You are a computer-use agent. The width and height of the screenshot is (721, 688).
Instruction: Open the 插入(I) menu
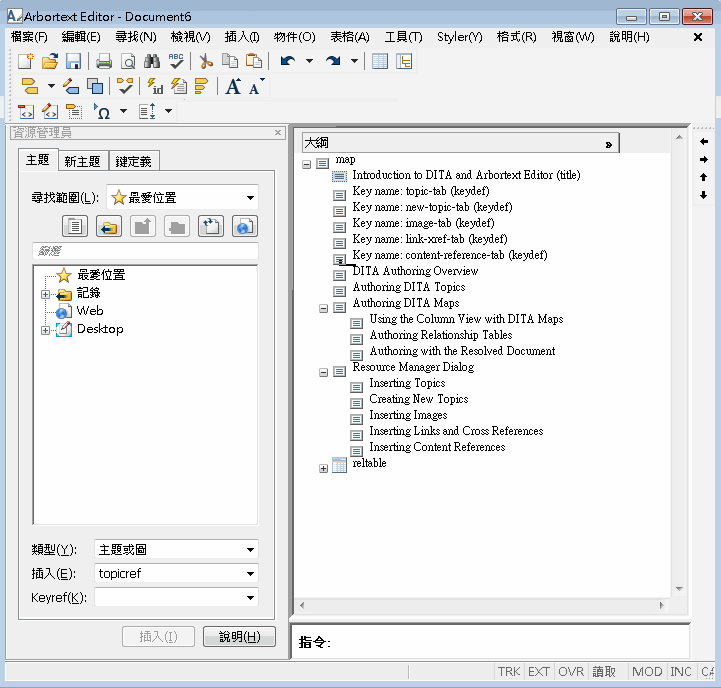tap(242, 37)
